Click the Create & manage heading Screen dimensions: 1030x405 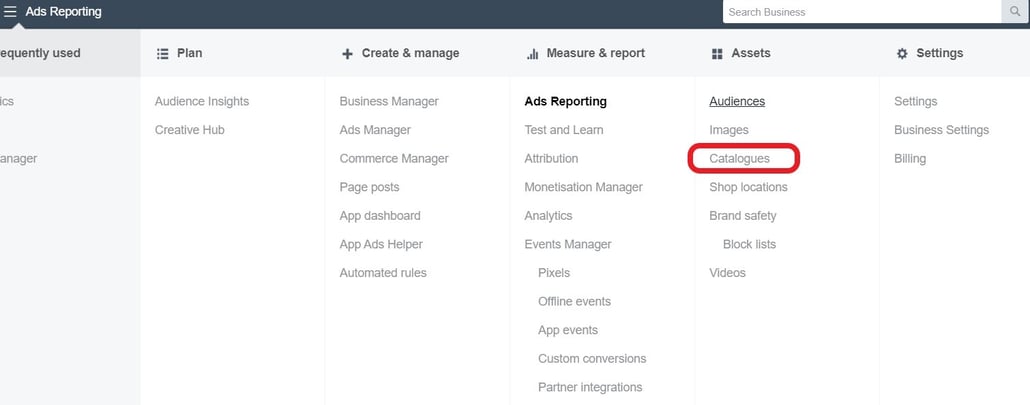point(411,53)
